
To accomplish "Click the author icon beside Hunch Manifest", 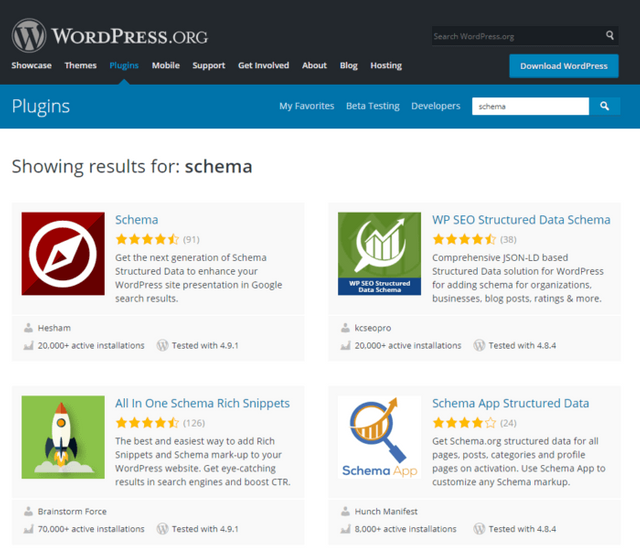I will [345, 511].
